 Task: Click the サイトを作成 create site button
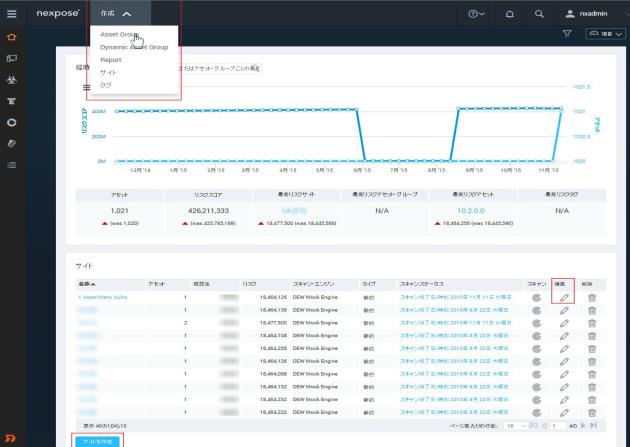[x=99, y=440]
